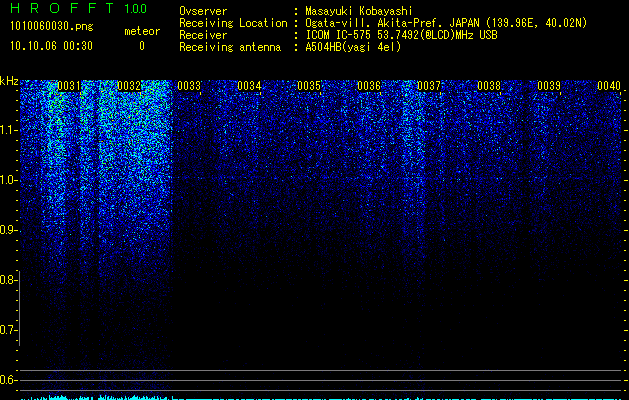
Task: Select the 0038 time marker
Action: tap(489, 86)
